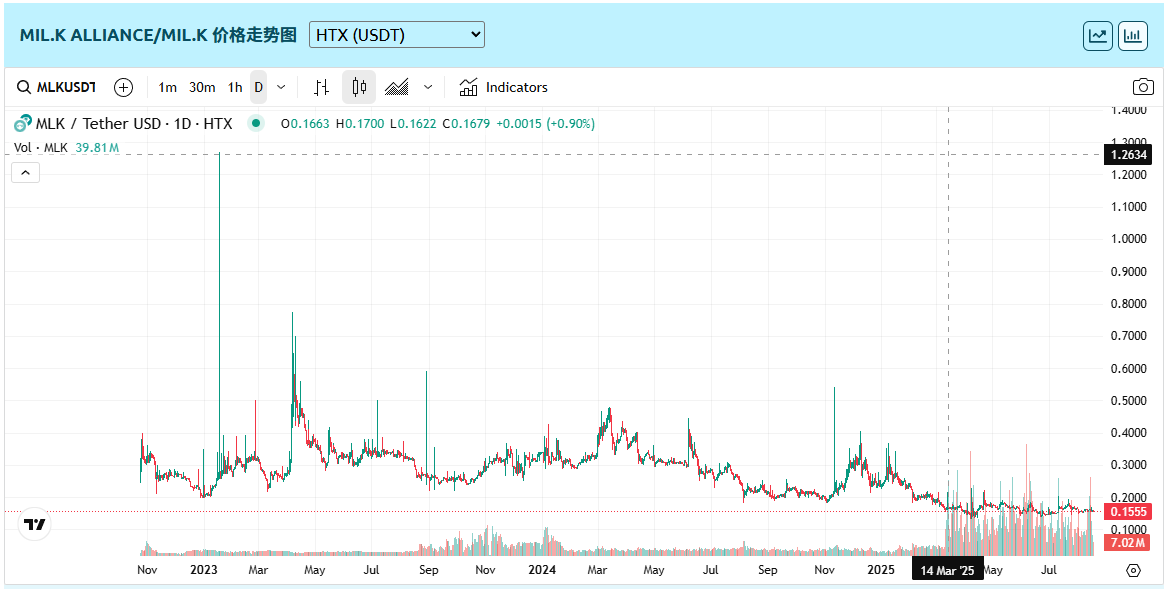Click the TradingView logo on the chart
This screenshot has height=589, width=1168.
click(x=34, y=524)
